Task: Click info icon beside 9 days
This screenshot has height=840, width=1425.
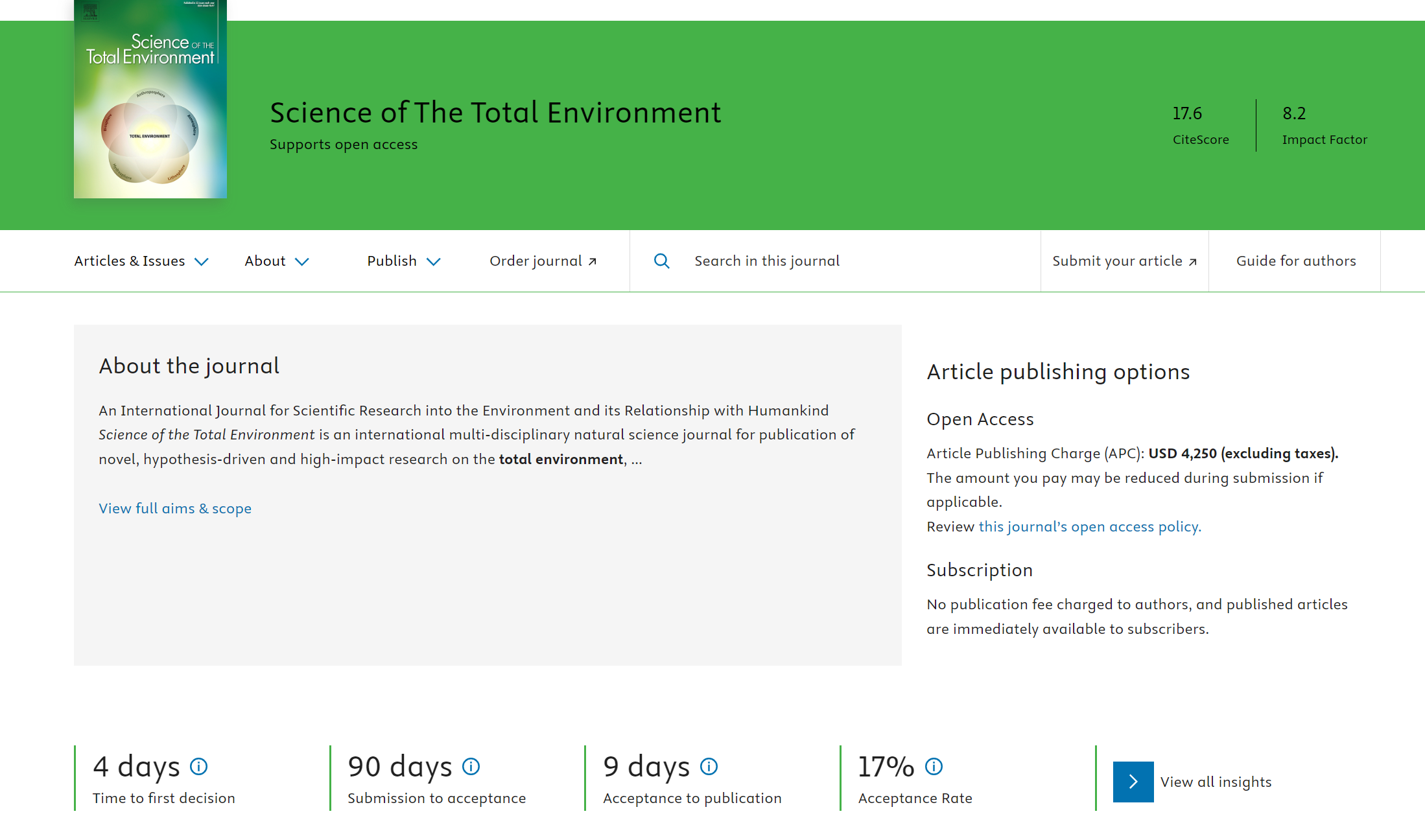Action: pyautogui.click(x=709, y=767)
